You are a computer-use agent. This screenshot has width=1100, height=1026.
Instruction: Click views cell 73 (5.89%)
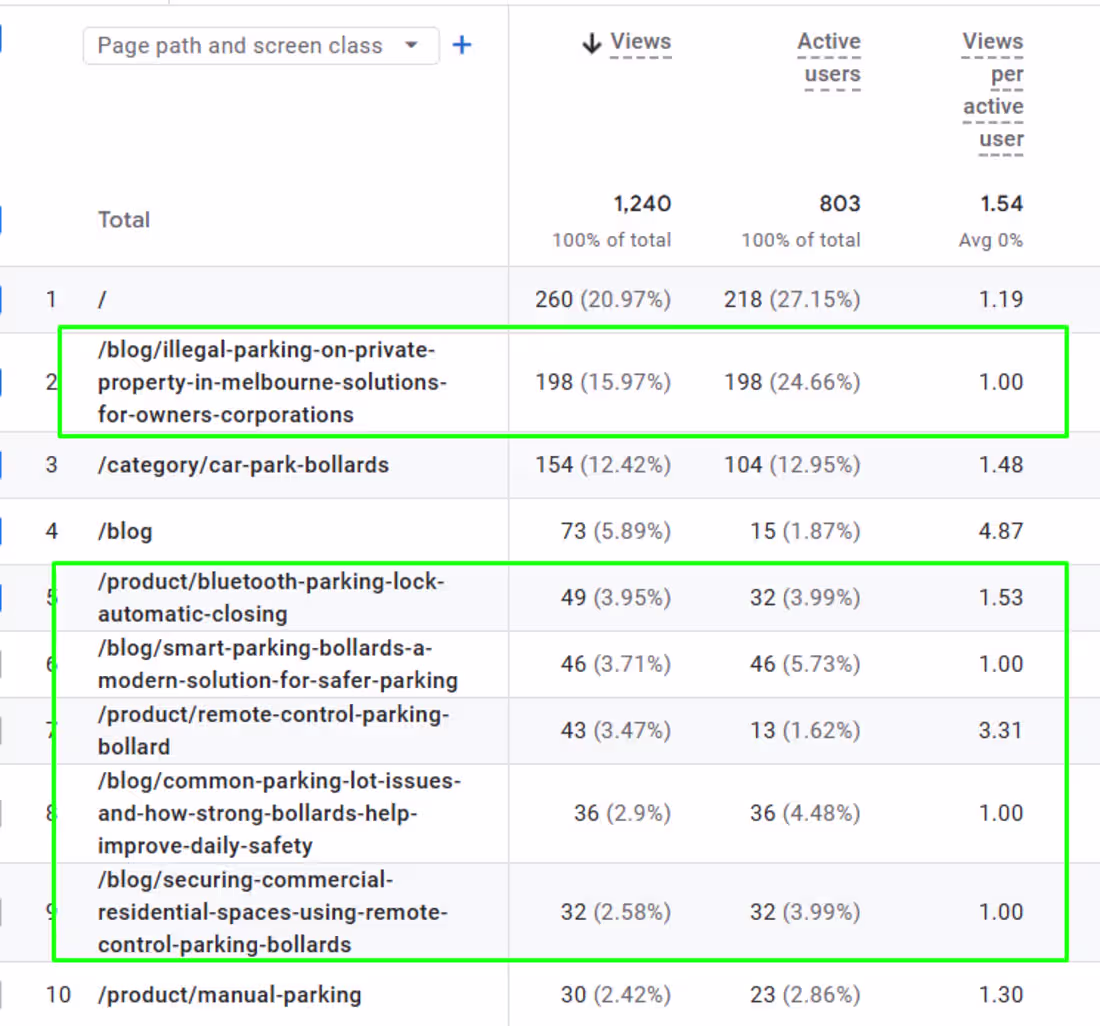pos(615,532)
